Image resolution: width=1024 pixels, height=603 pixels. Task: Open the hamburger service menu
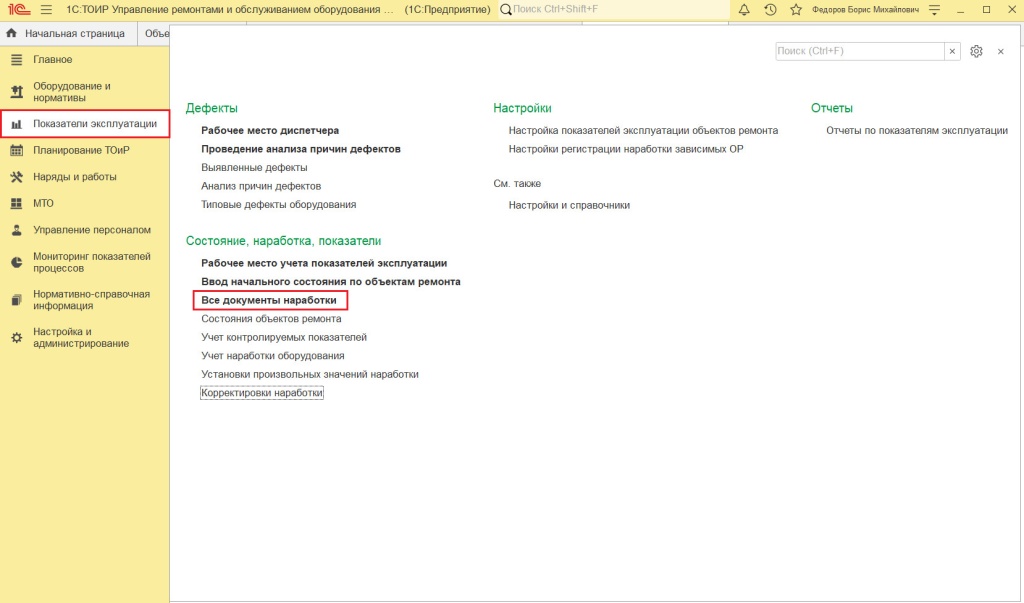click(46, 10)
